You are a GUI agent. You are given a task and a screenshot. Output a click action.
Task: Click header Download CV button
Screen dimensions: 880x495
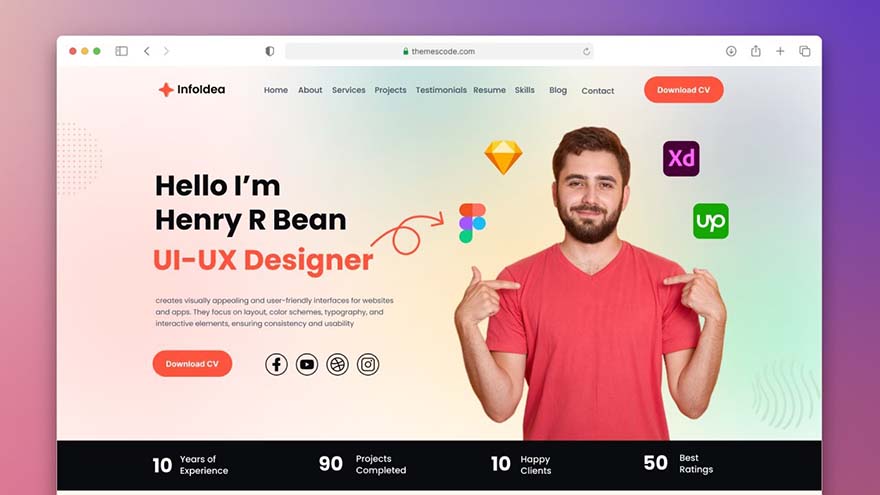(x=684, y=90)
